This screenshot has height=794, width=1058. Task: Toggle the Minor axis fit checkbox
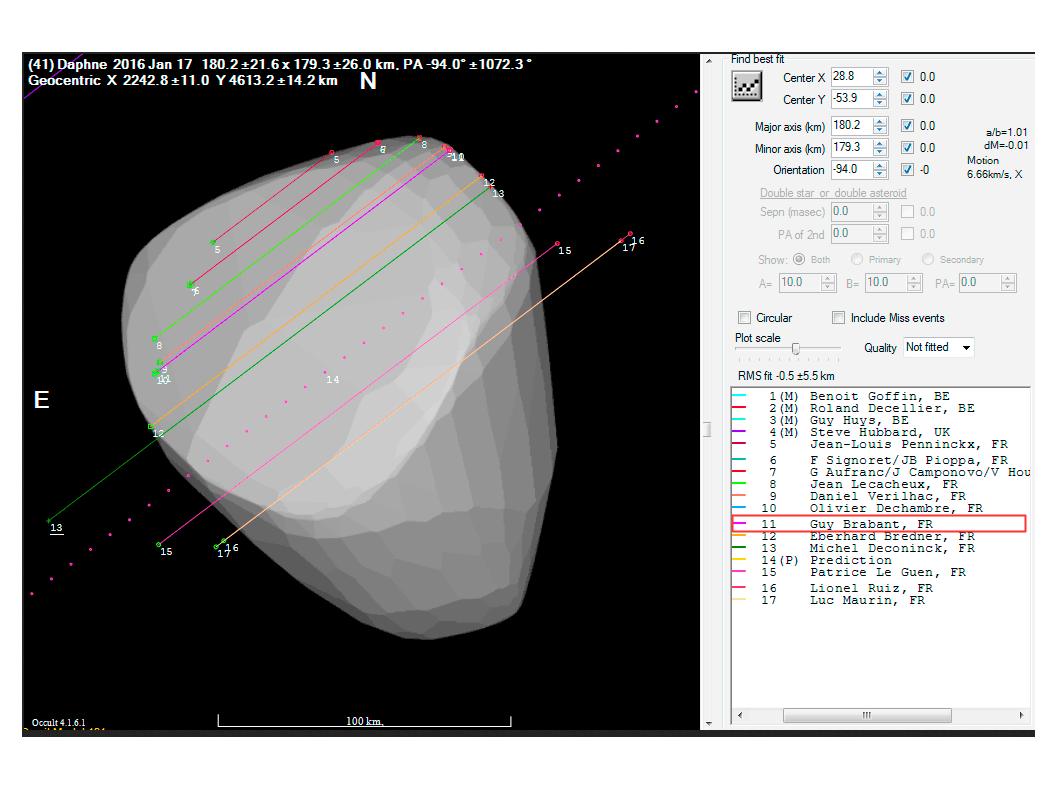908,148
